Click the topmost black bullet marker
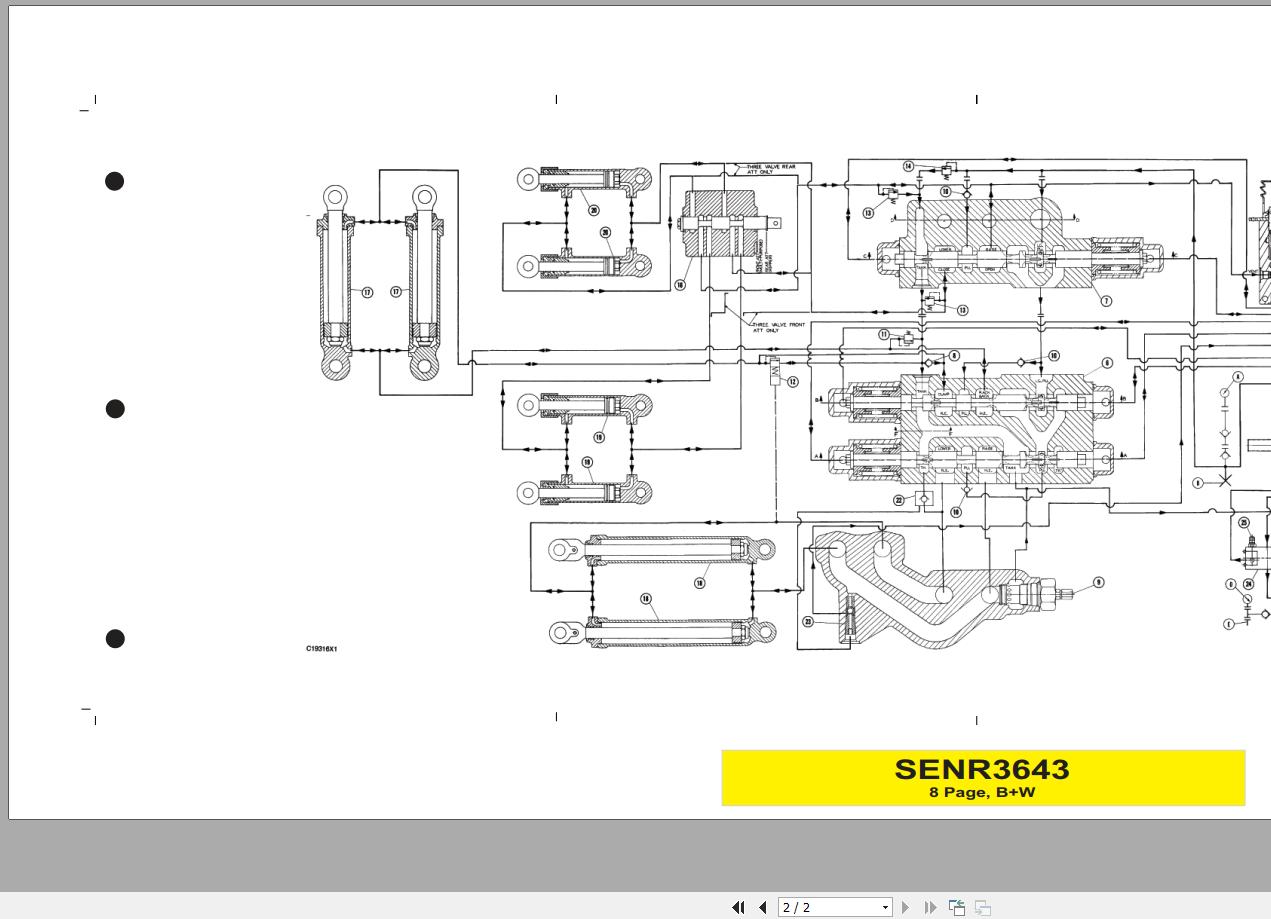The image size is (1271, 919). point(114,181)
